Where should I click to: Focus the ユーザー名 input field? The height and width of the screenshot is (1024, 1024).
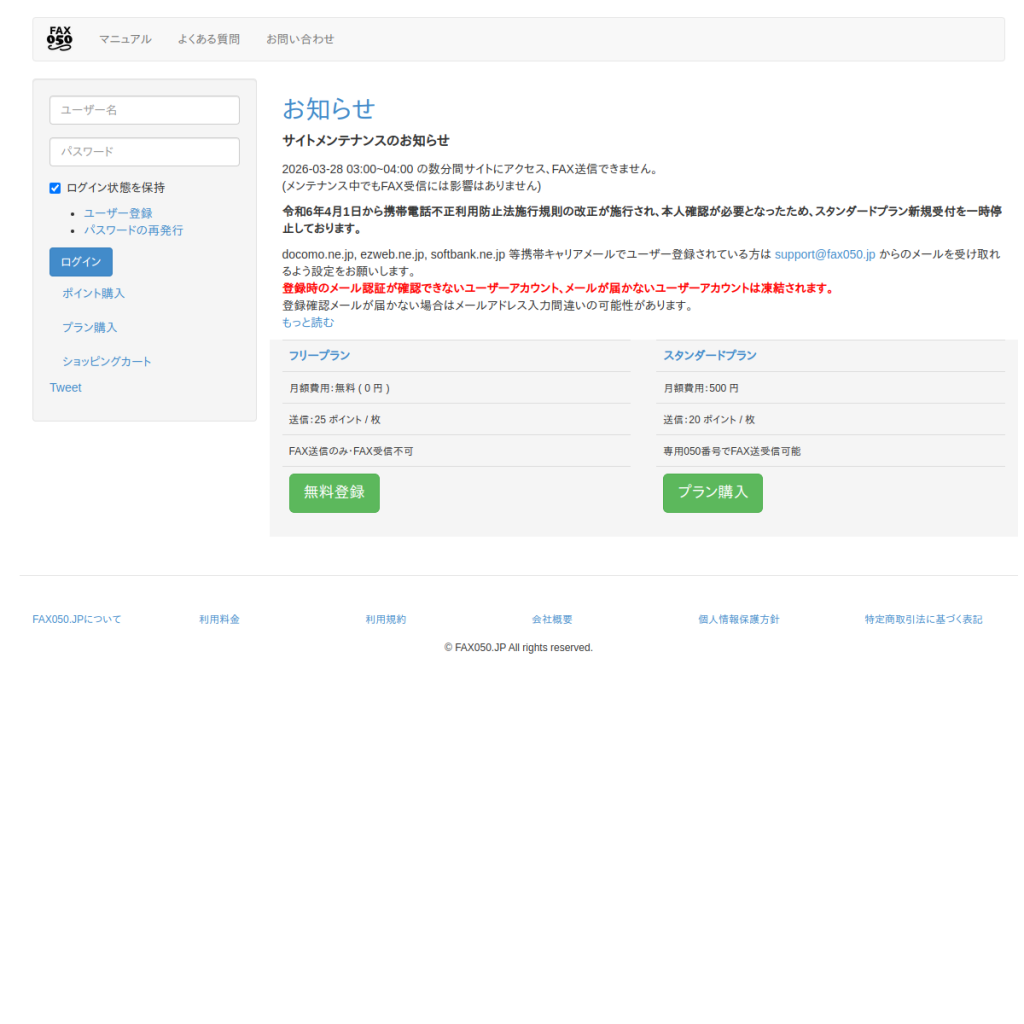(x=144, y=110)
